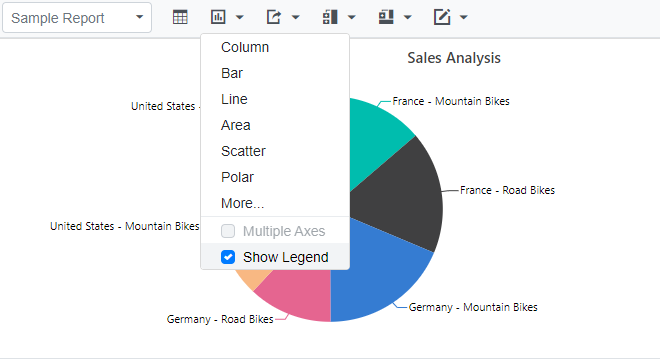Expand the export options arrow
660x364 pixels.
click(x=295, y=17)
